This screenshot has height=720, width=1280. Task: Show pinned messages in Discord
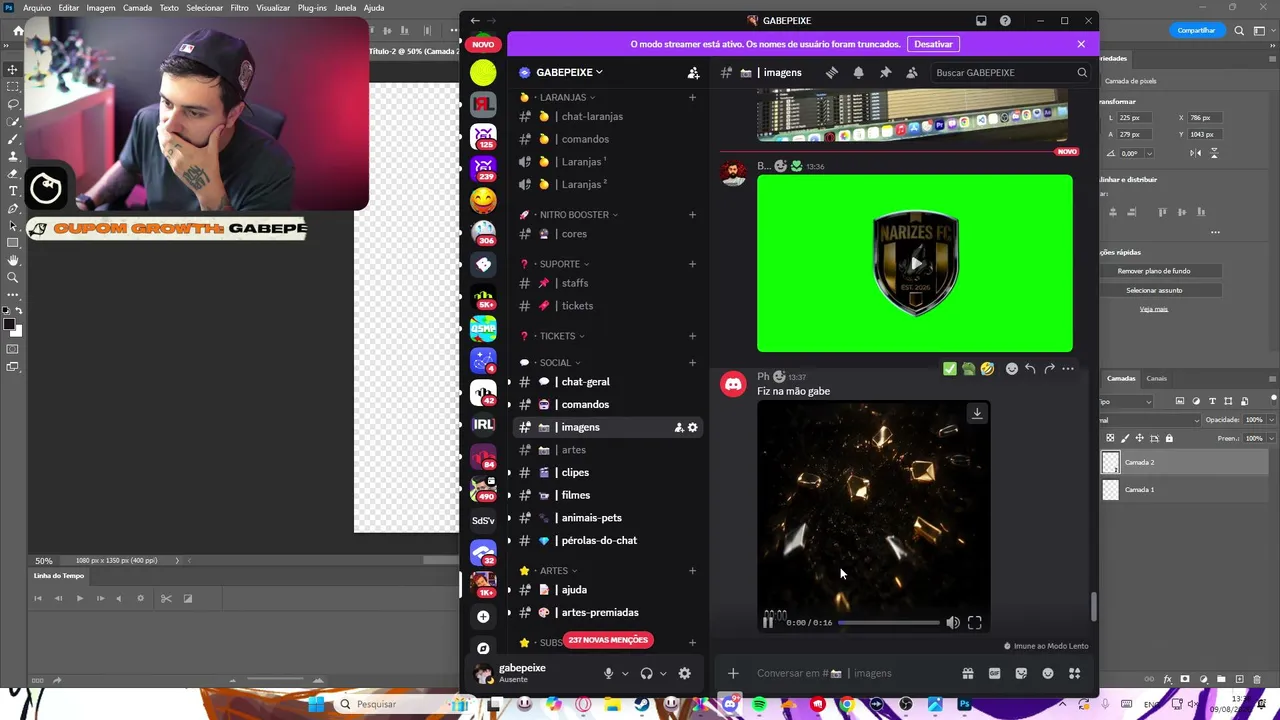coord(885,72)
